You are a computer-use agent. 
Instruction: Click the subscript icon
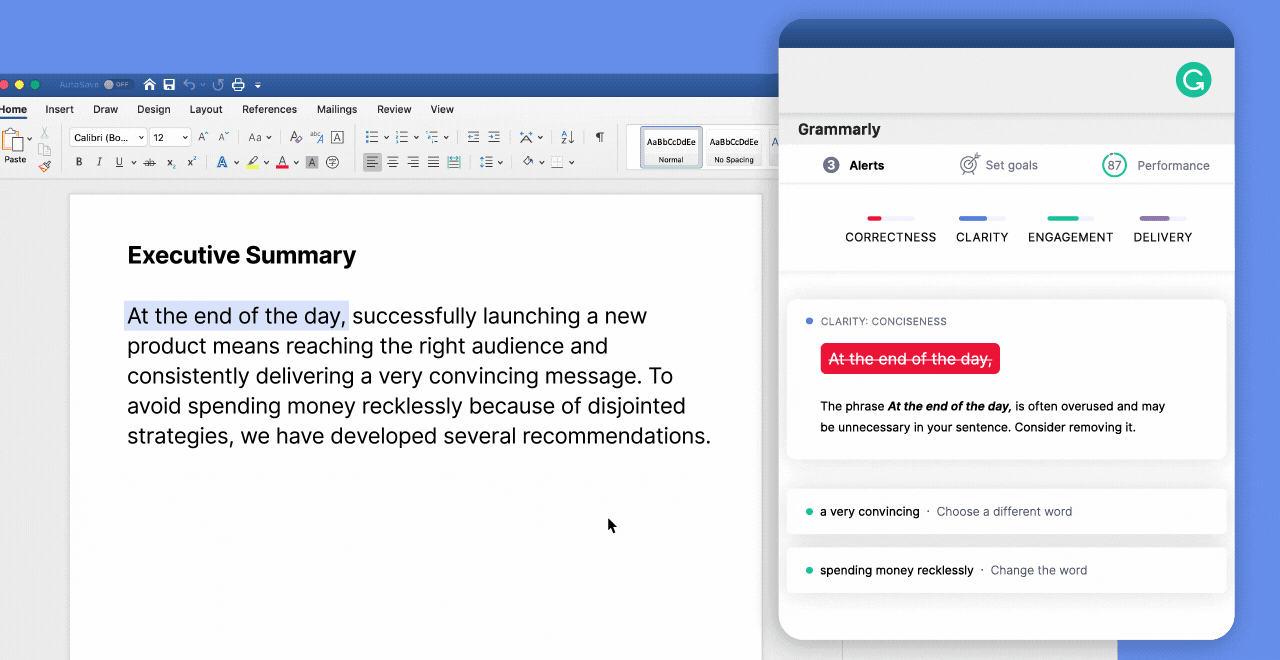[171, 161]
